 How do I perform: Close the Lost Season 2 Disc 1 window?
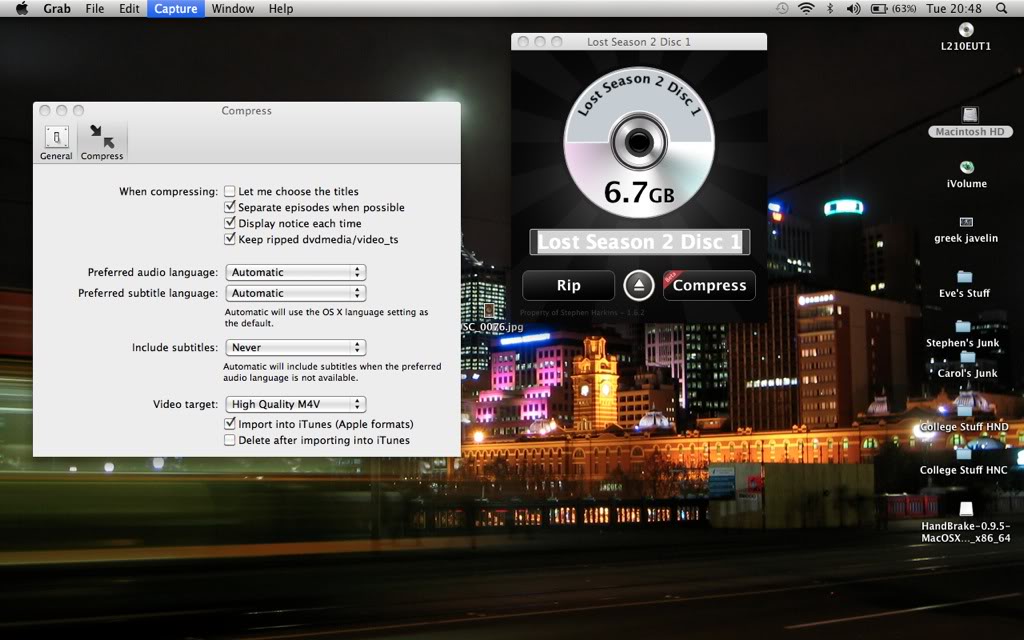click(523, 42)
